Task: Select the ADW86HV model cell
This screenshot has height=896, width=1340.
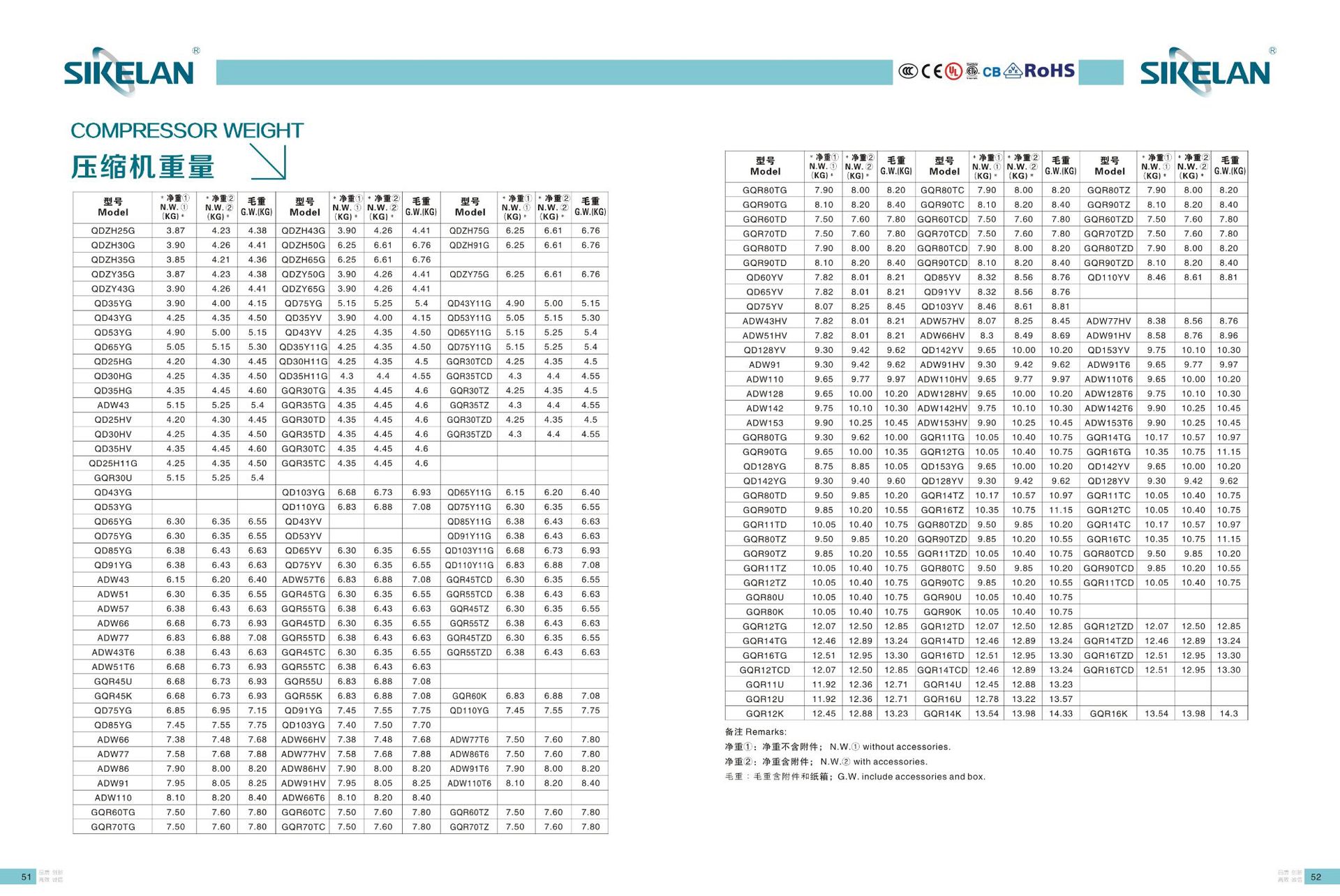Action: (x=303, y=768)
